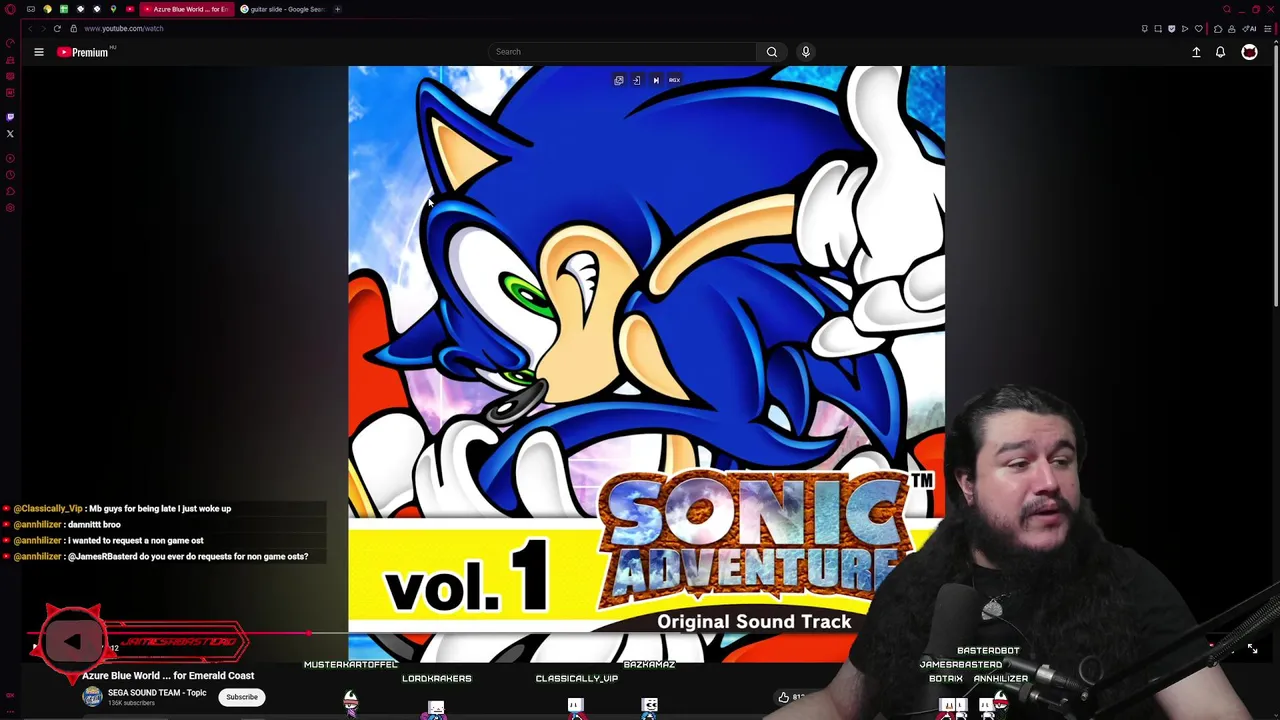Toggle full screen on the video player
1280x720 pixels.
(x=1252, y=649)
